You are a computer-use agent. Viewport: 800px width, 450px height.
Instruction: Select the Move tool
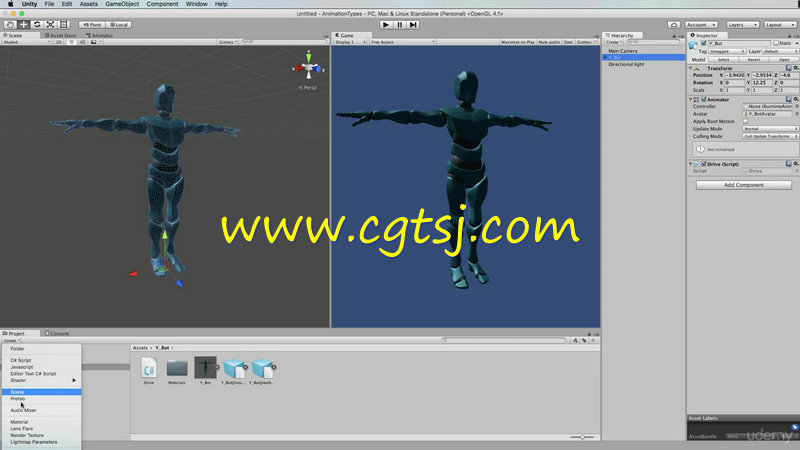(x=23, y=24)
